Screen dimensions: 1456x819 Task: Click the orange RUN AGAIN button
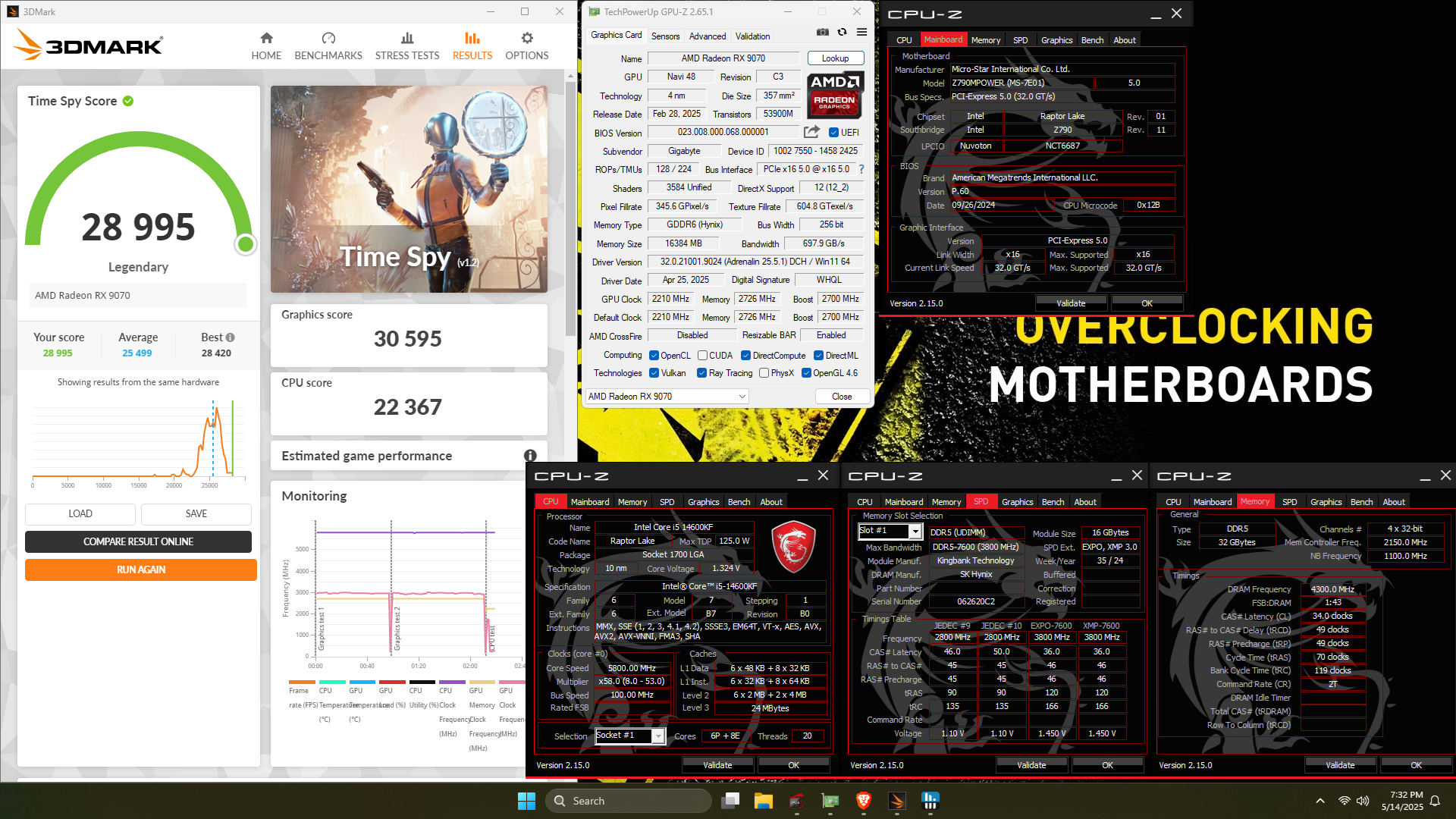pyautogui.click(x=140, y=570)
